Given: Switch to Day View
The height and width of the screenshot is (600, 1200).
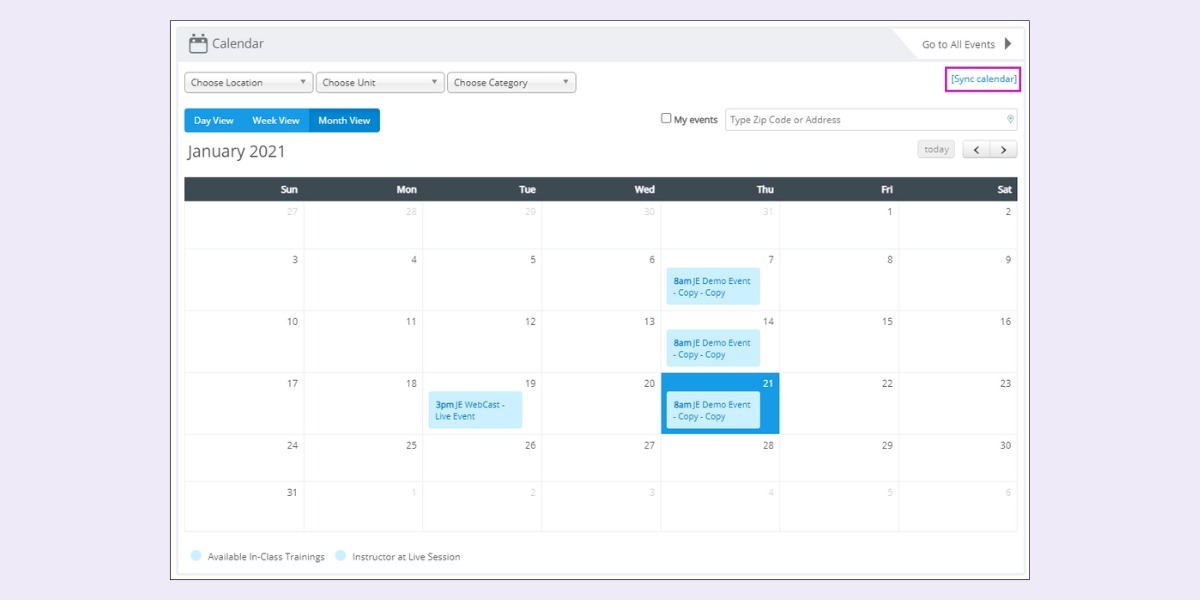Looking at the screenshot, I should pyautogui.click(x=213, y=120).
